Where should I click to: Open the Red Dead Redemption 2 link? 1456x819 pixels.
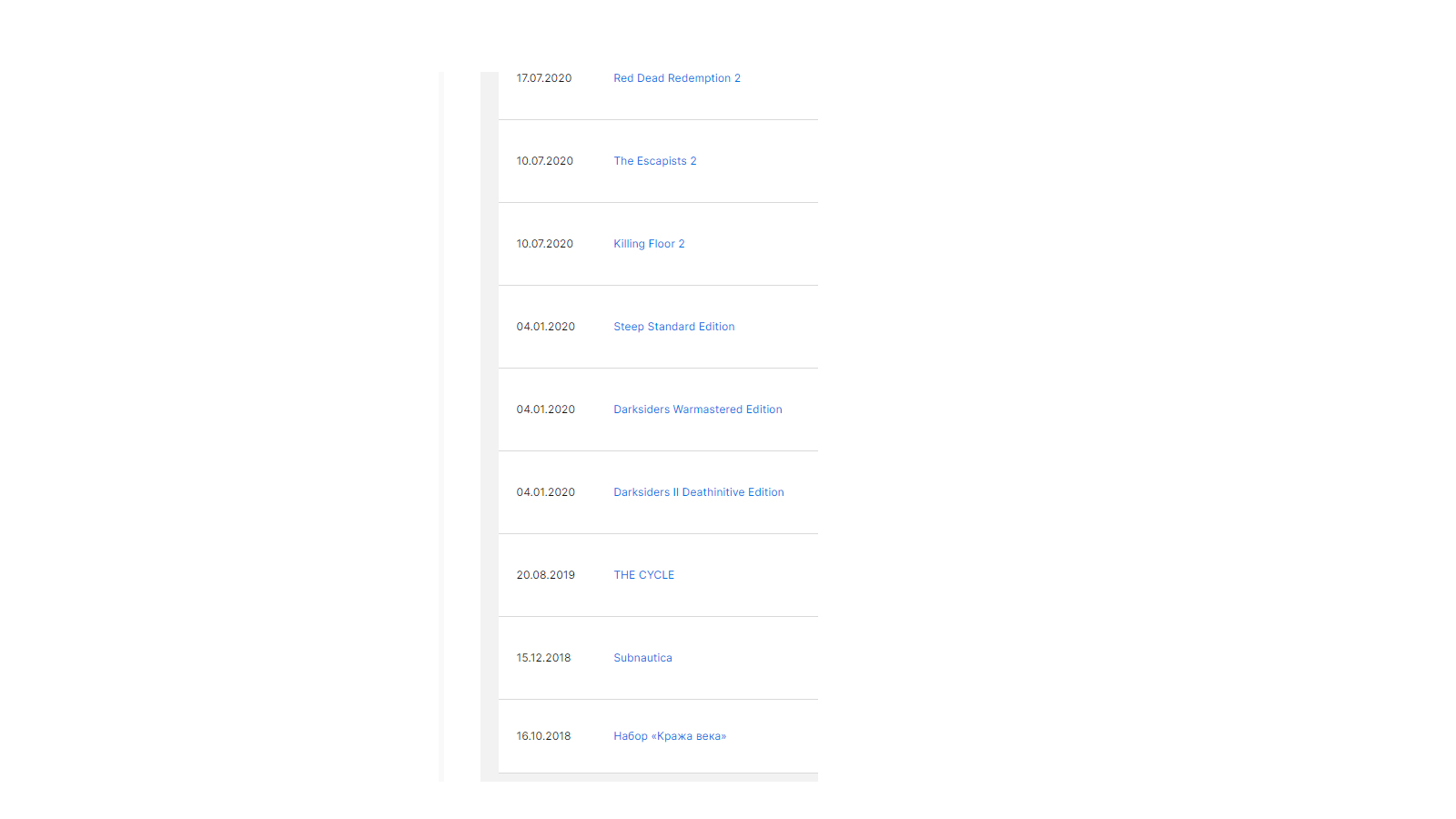(x=677, y=78)
